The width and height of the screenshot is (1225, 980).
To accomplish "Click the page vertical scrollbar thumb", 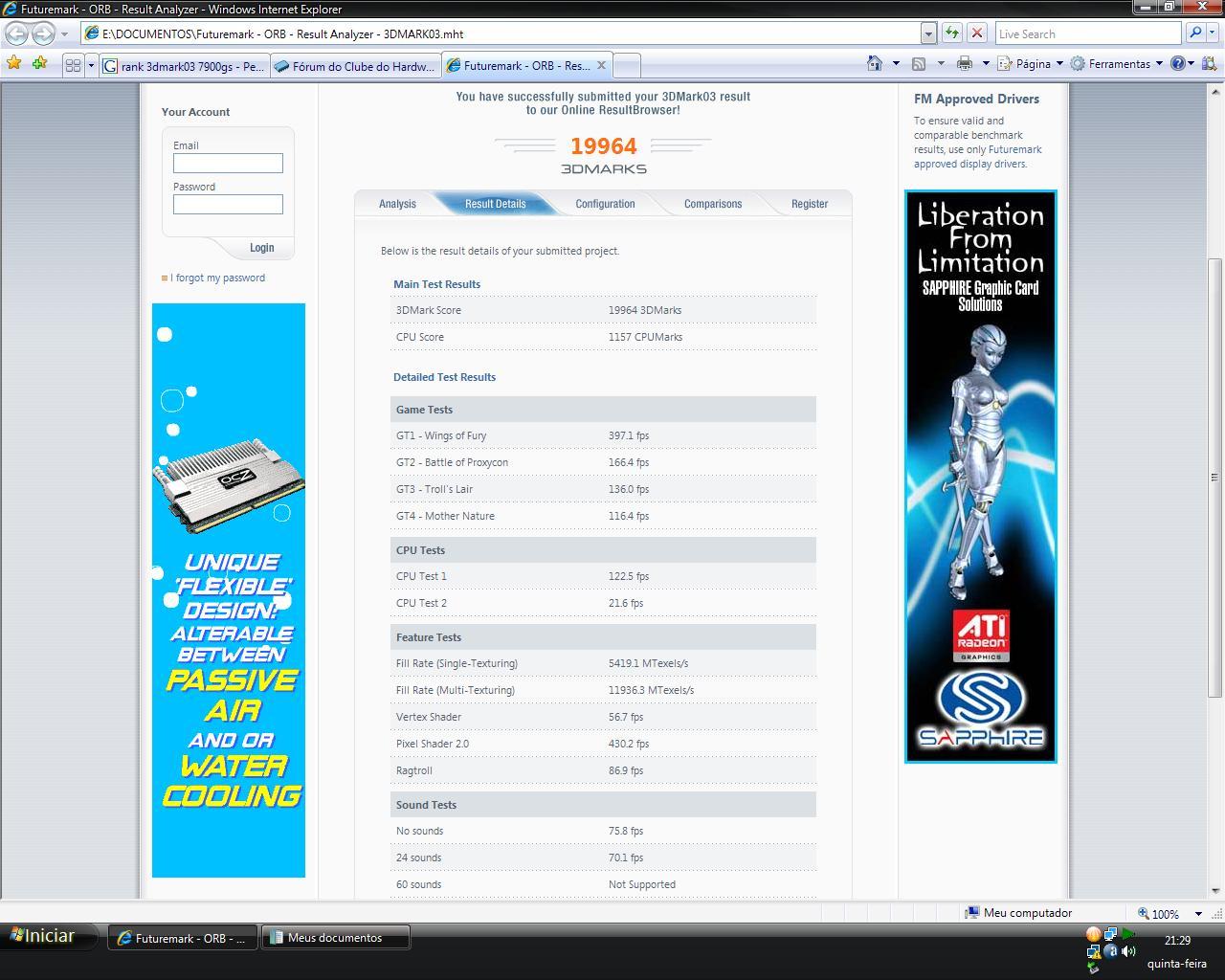I will [x=1215, y=477].
